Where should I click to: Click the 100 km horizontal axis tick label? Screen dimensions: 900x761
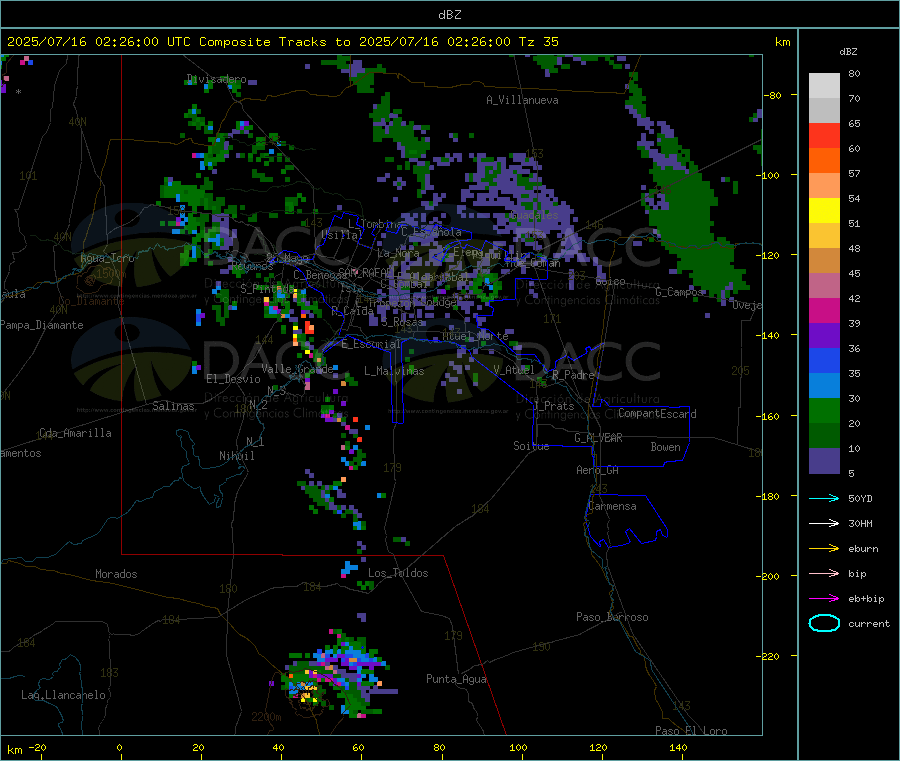tap(518, 747)
